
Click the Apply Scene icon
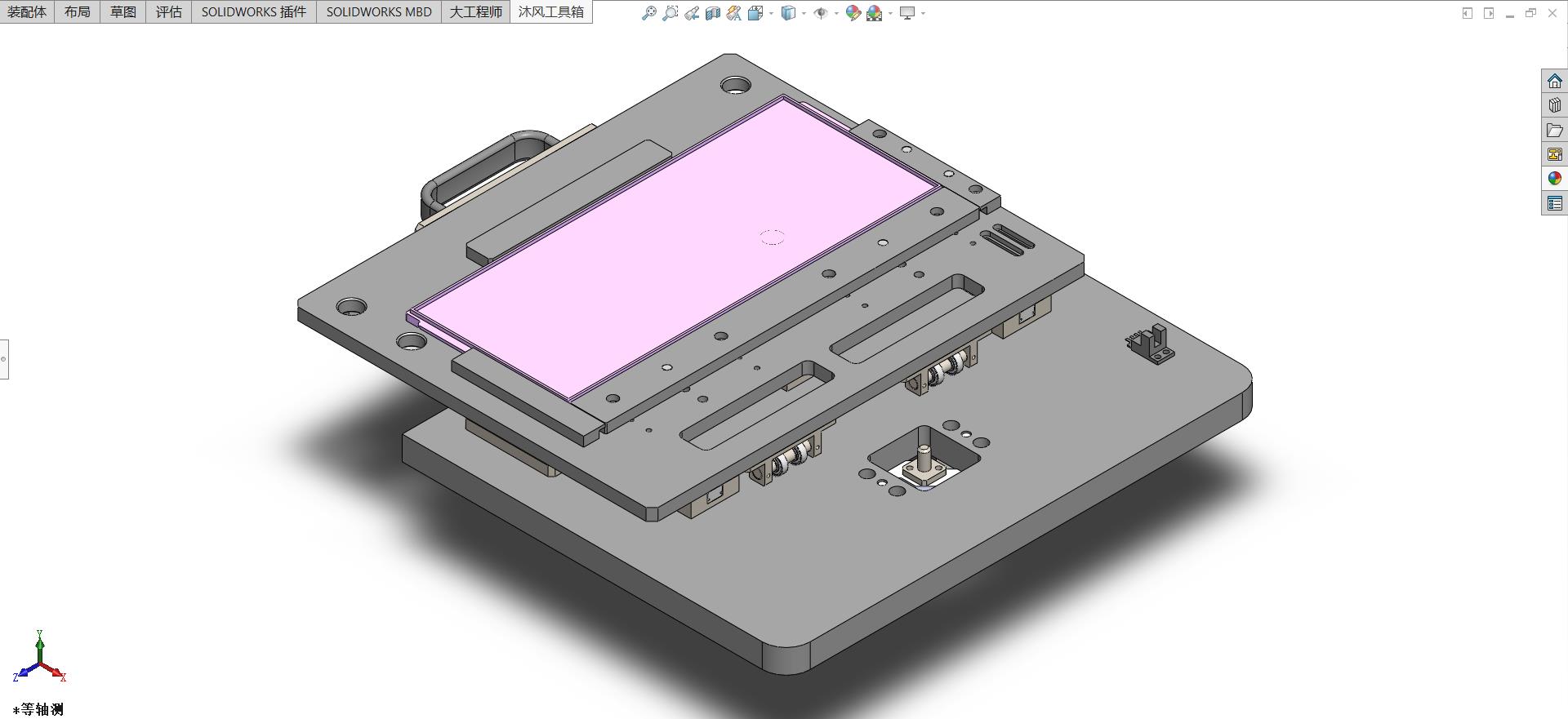pyautogui.click(x=875, y=13)
